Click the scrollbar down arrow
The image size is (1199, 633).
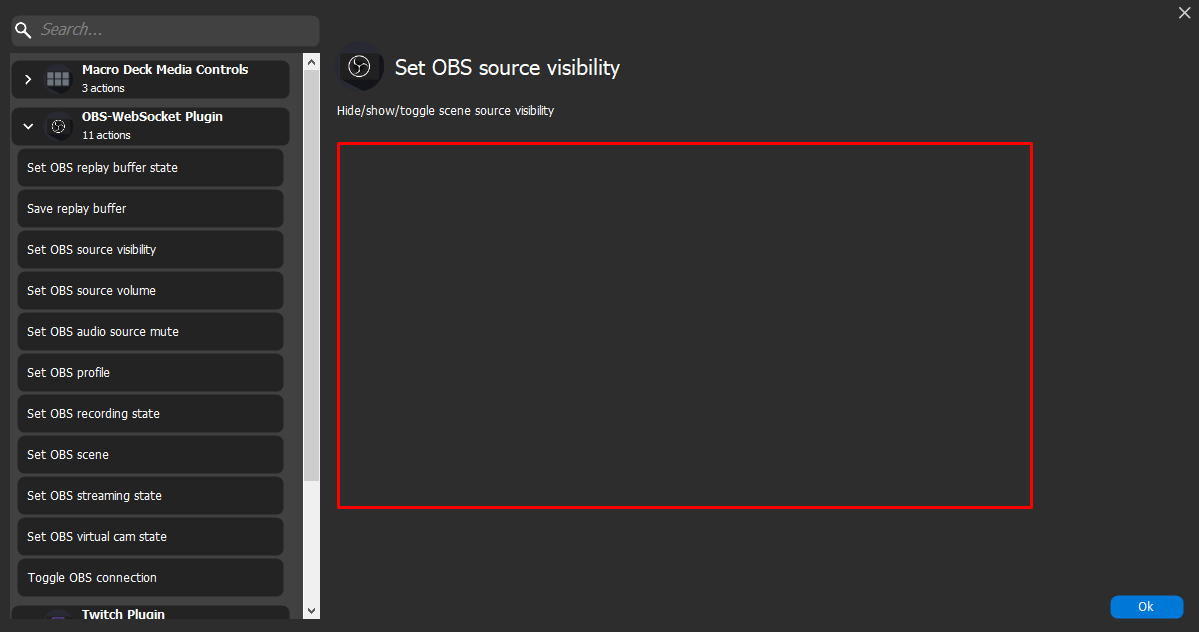pyautogui.click(x=311, y=610)
